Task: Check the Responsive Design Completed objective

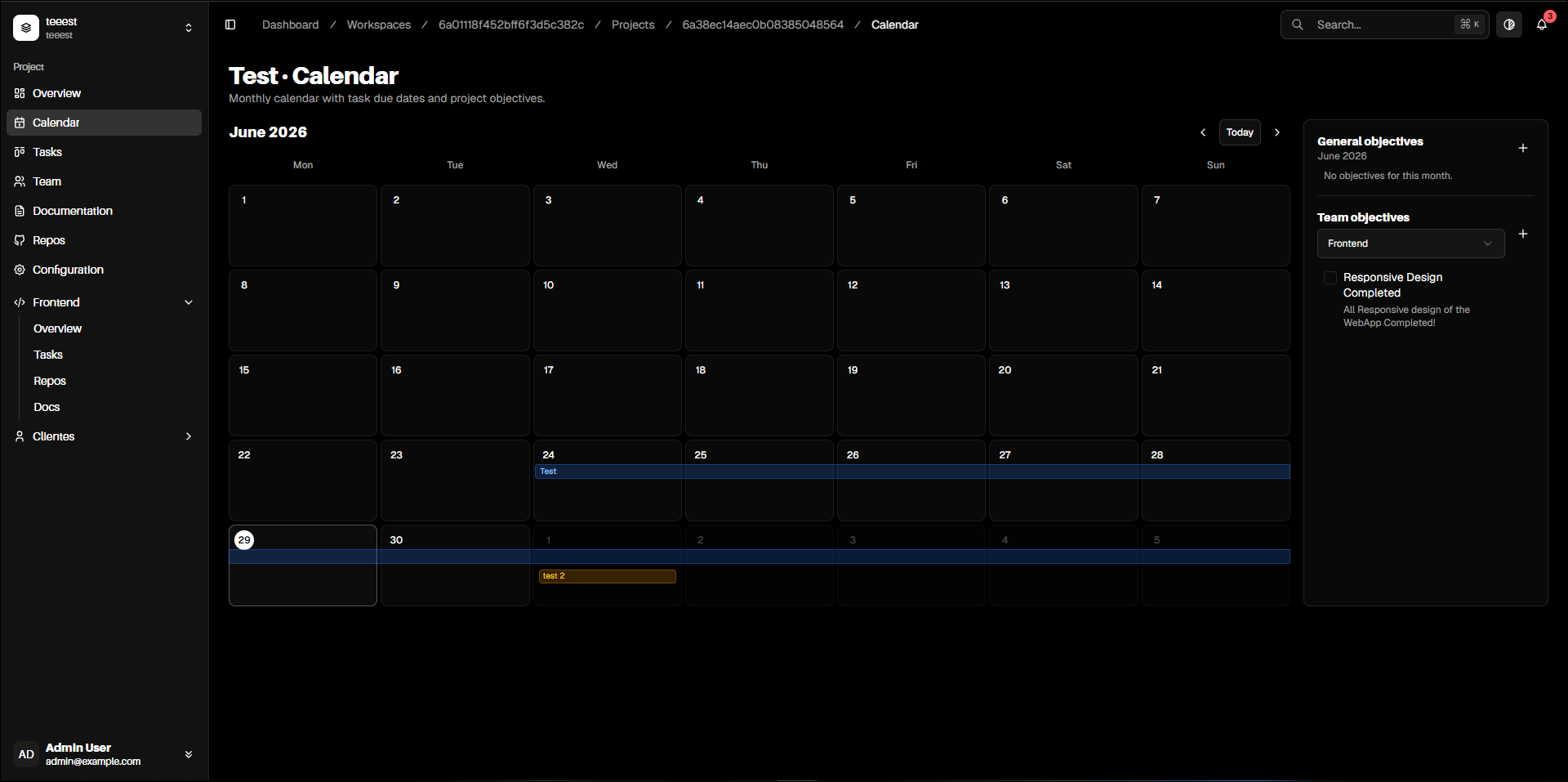Action: (x=1330, y=278)
